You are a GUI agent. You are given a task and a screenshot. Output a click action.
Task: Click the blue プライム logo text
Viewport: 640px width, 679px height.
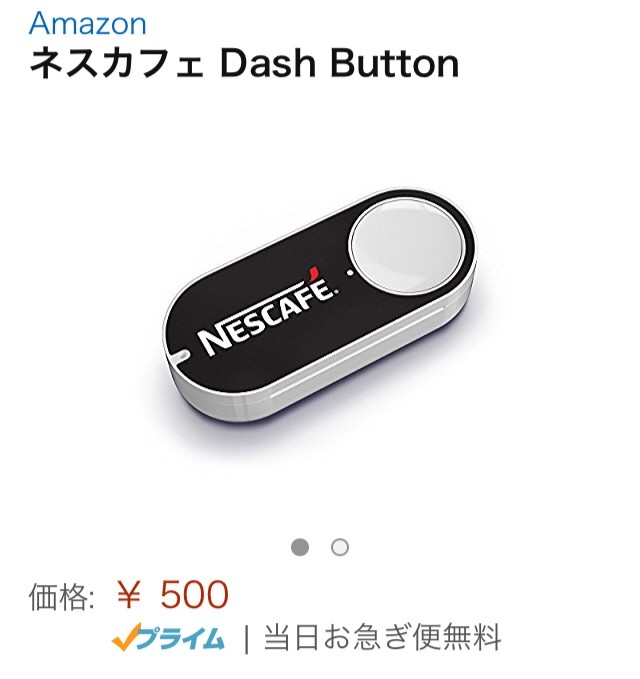coord(181,638)
